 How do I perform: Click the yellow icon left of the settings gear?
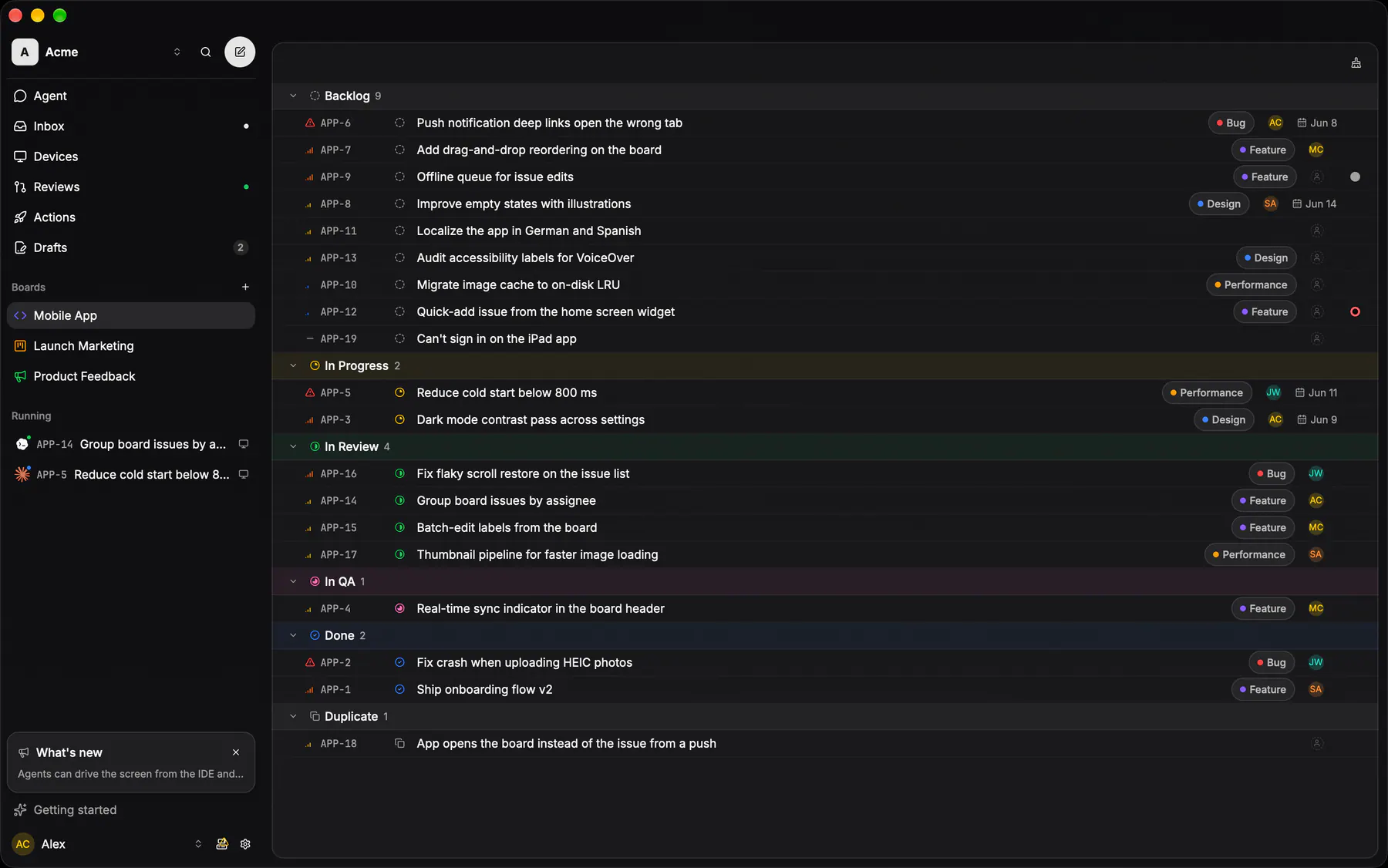(222, 844)
